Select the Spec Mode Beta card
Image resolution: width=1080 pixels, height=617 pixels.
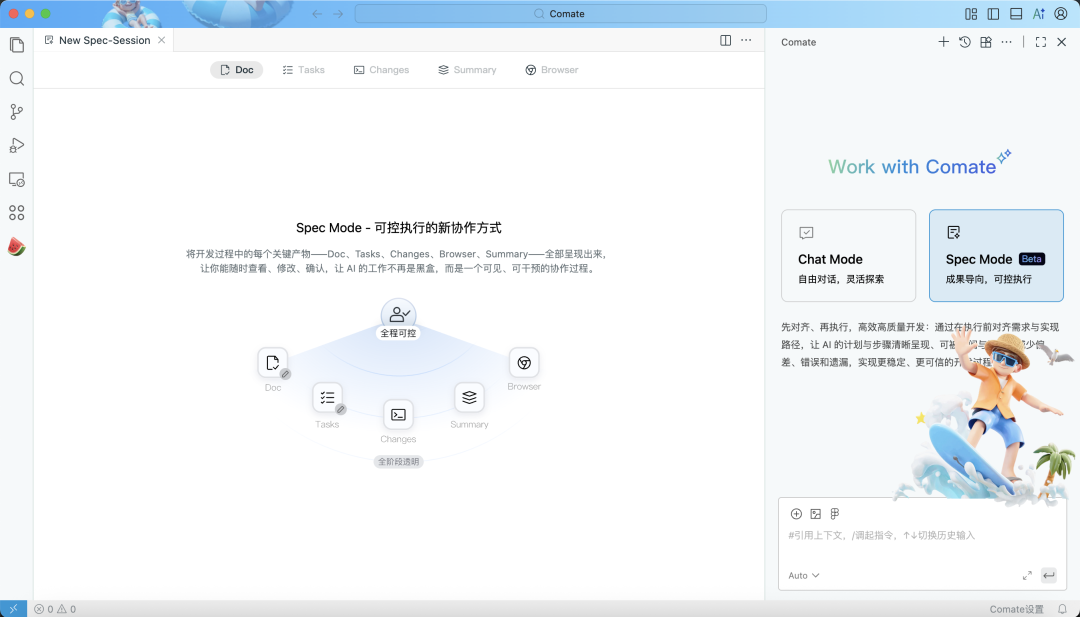click(996, 255)
